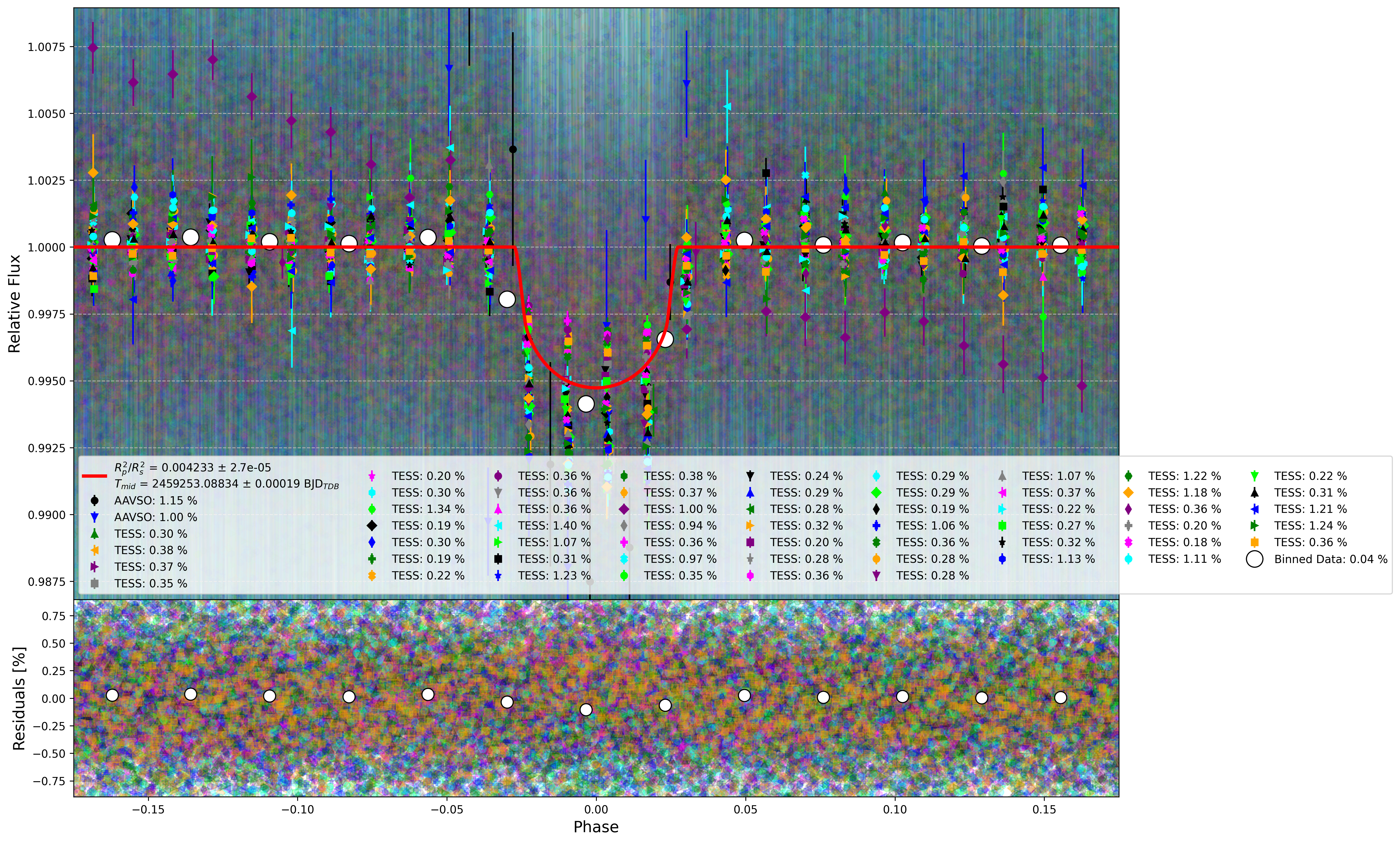Click legend entry 'TESS: 1.18 %'
Viewport: 1400px width, 843px height.
[x=1185, y=493]
